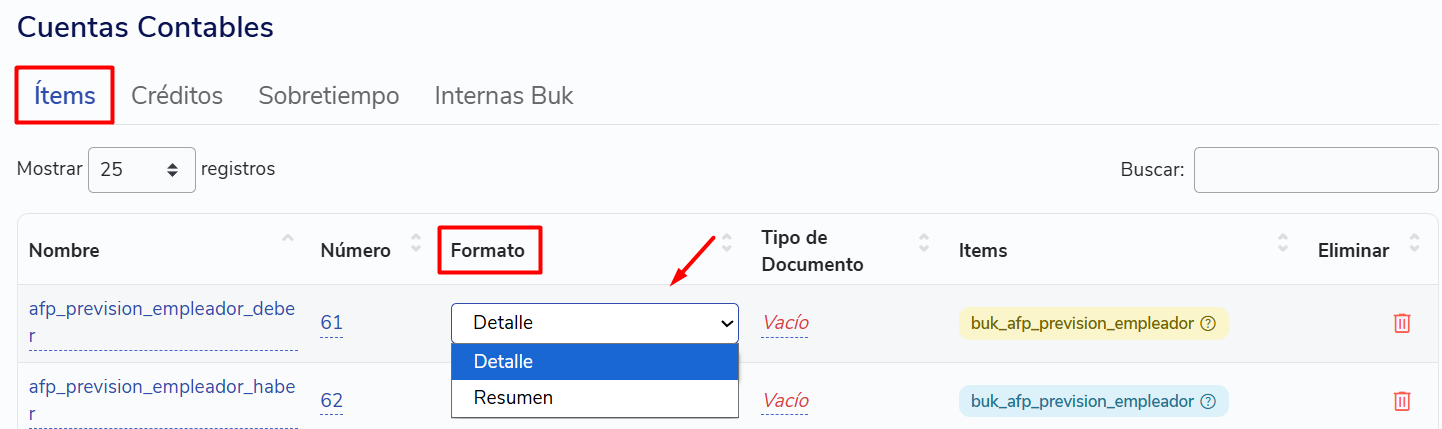Select Detalle option in the open list
1442x429 pixels.
pos(595,362)
